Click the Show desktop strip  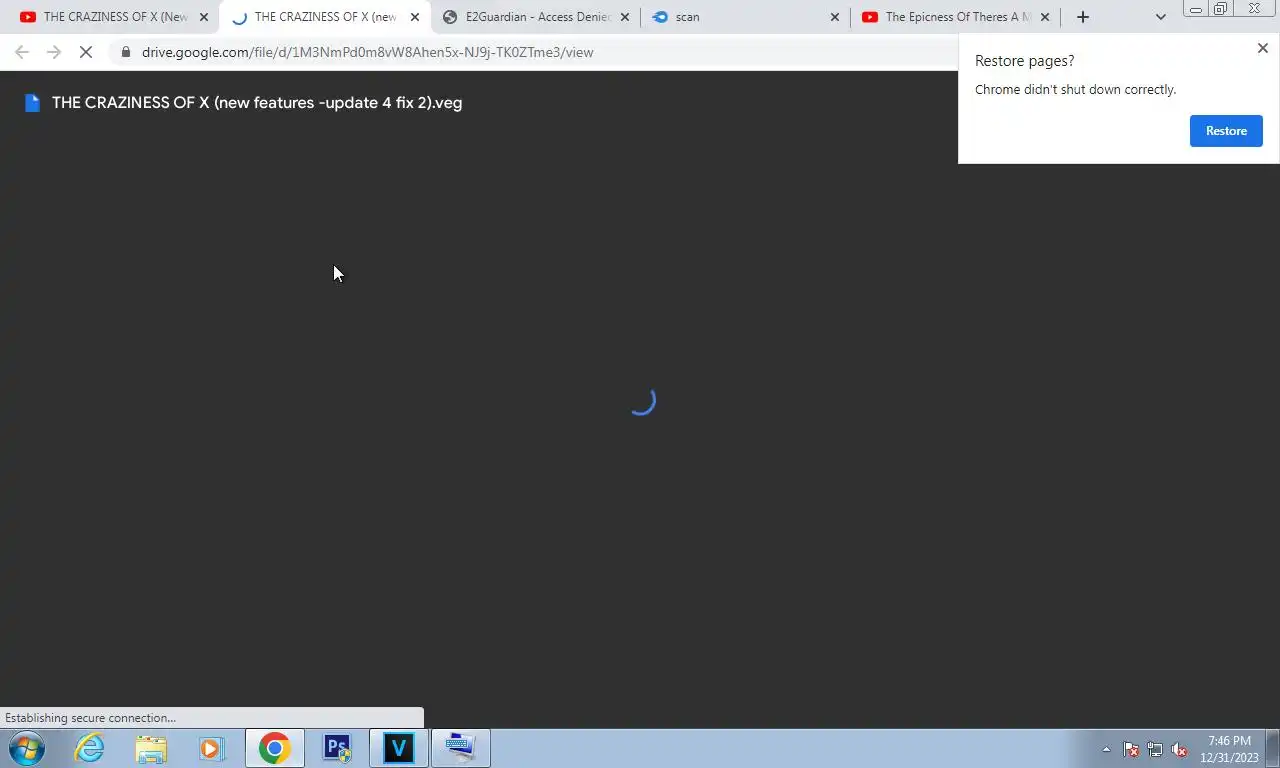coord(1273,749)
